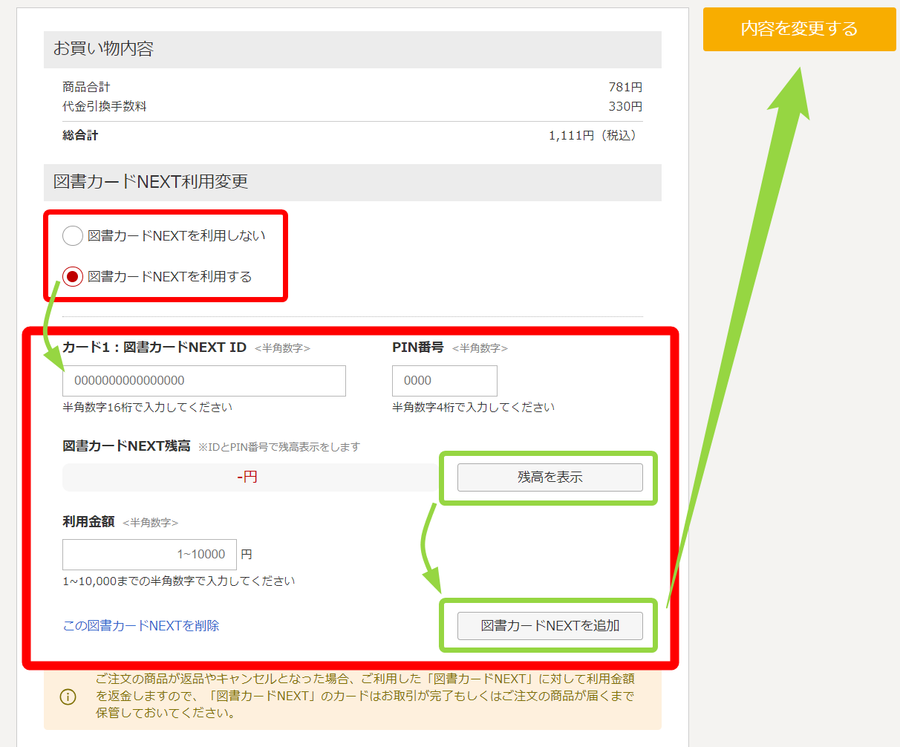
Task: Click the 半角数字4桁で入力してください hint
Action: 474,407
